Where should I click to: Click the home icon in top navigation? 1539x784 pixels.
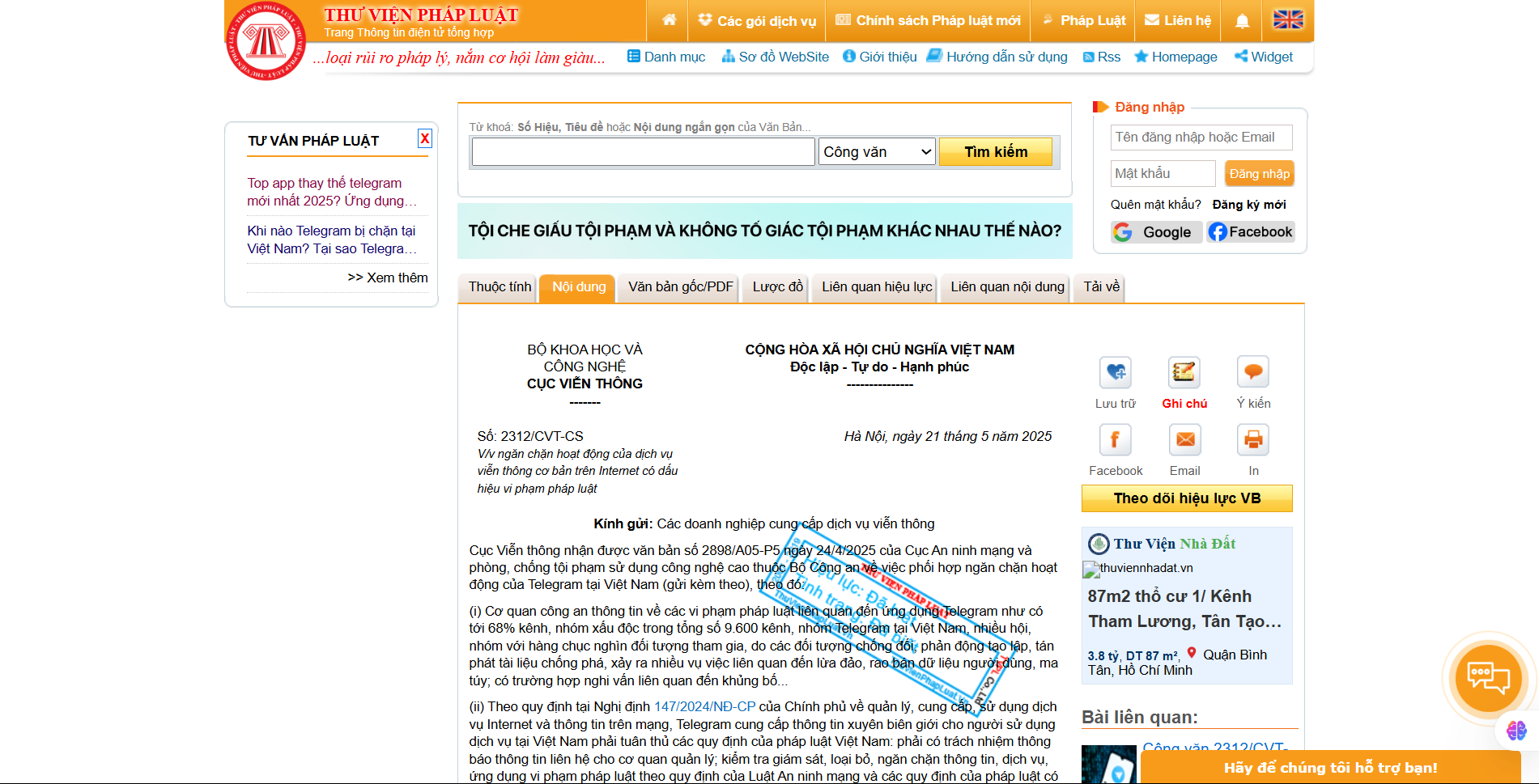click(669, 20)
